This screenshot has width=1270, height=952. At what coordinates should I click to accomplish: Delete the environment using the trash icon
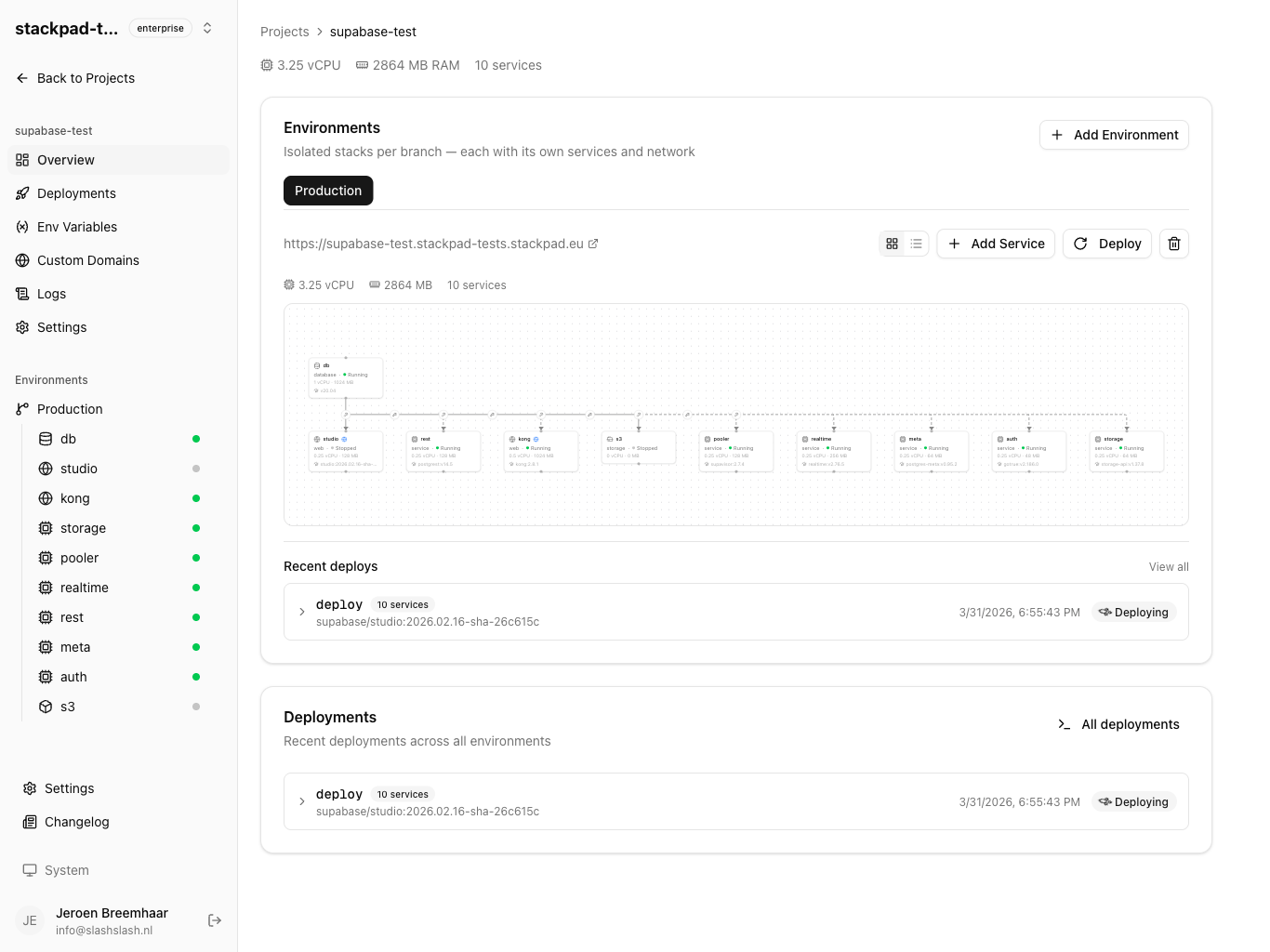1173,244
